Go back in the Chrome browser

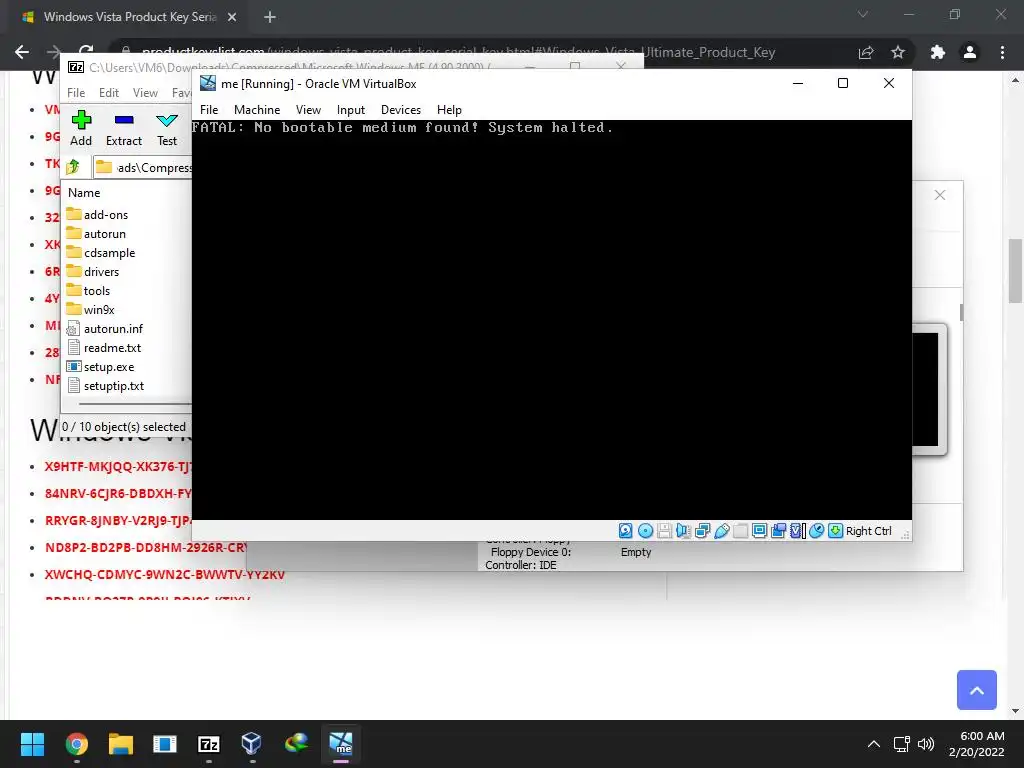point(22,52)
